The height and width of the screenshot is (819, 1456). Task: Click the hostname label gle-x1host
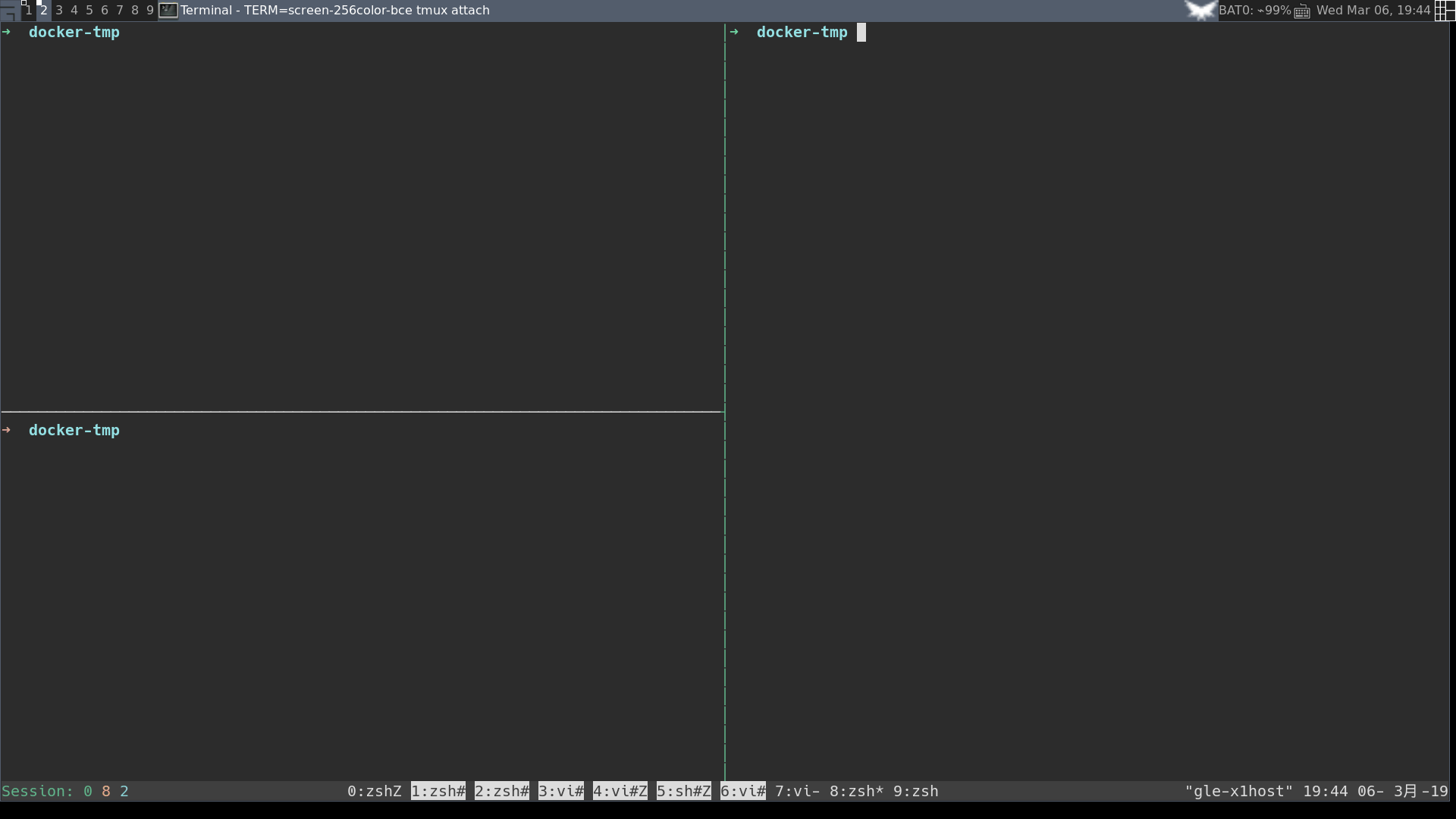1238,791
